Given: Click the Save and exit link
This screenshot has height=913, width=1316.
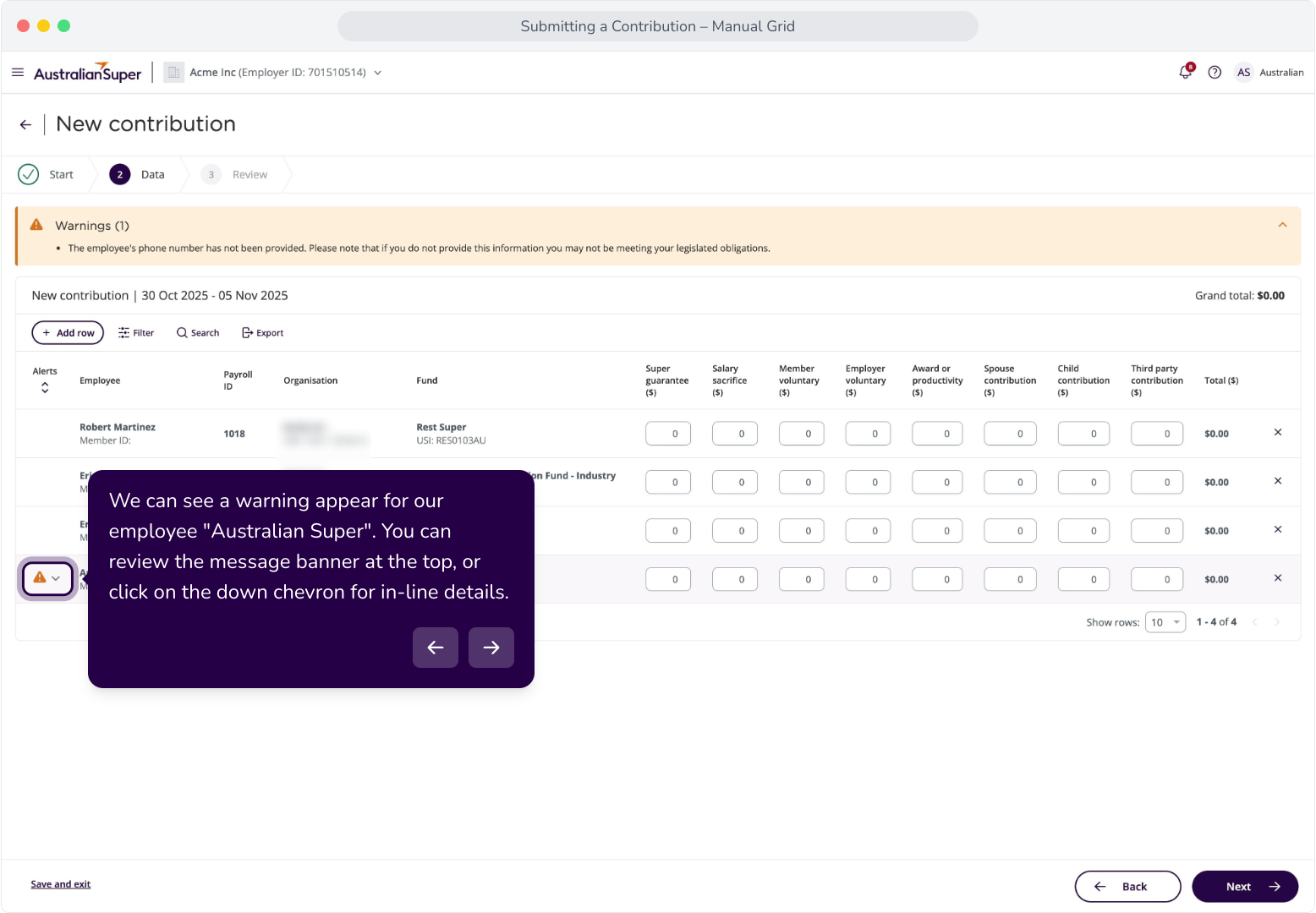Looking at the screenshot, I should point(61,884).
